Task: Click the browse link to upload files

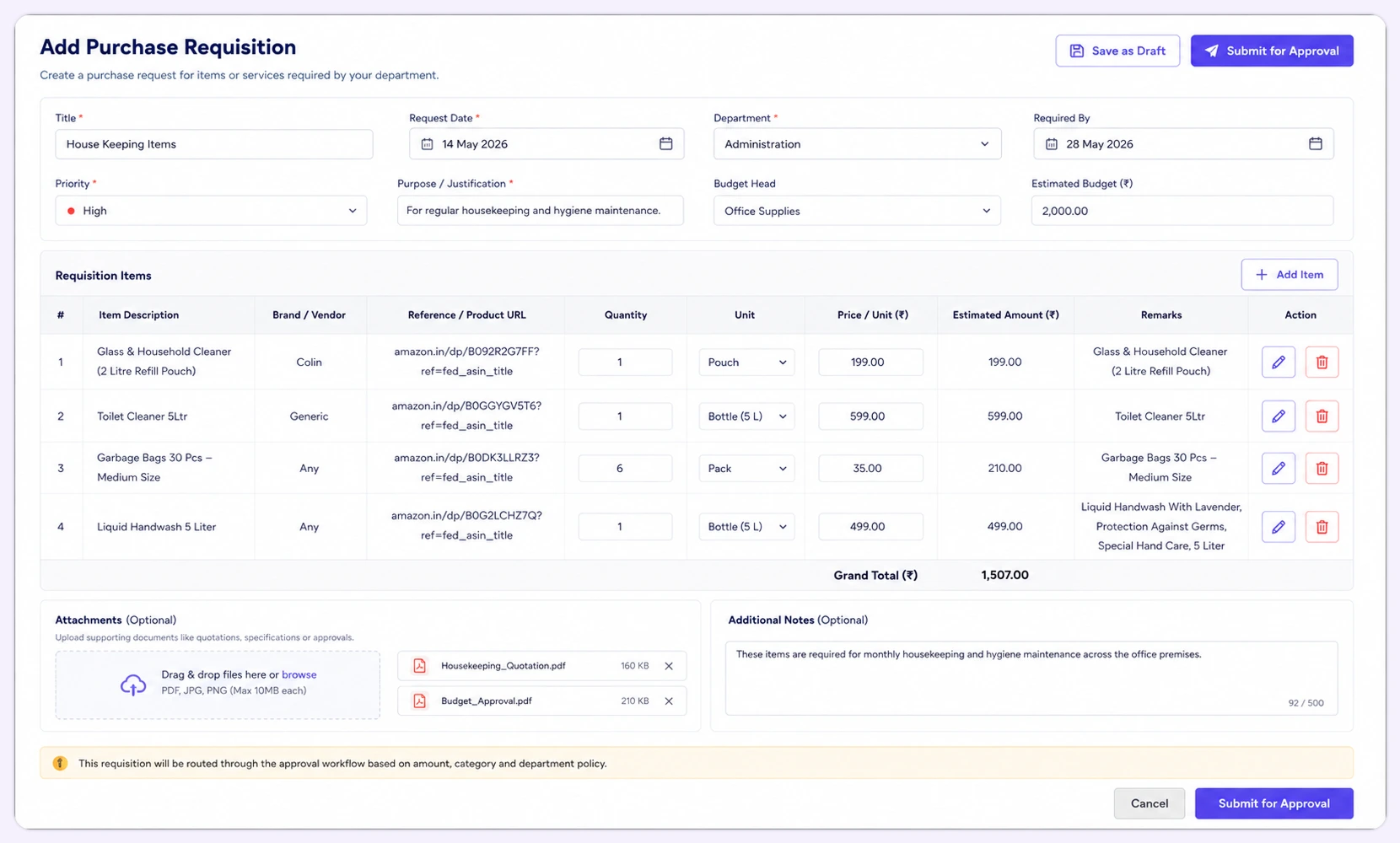Action: point(299,674)
